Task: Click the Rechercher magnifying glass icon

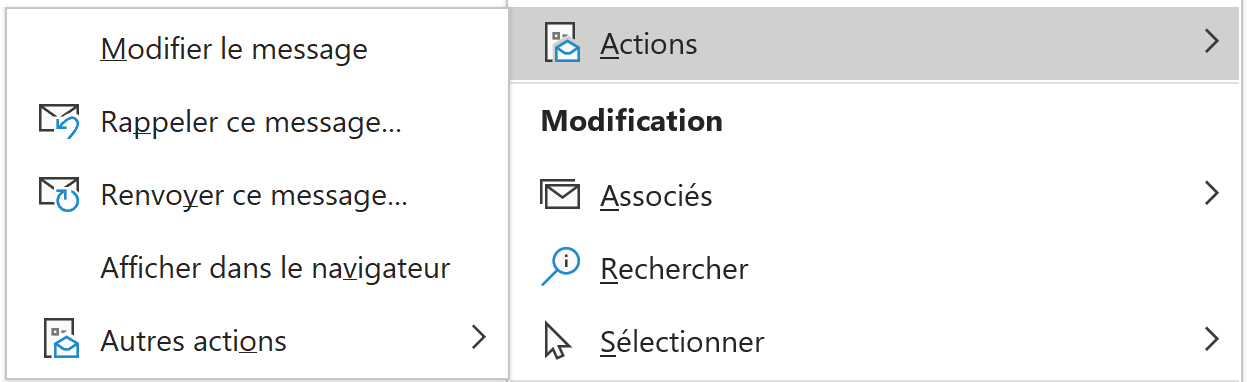Action: 560,267
